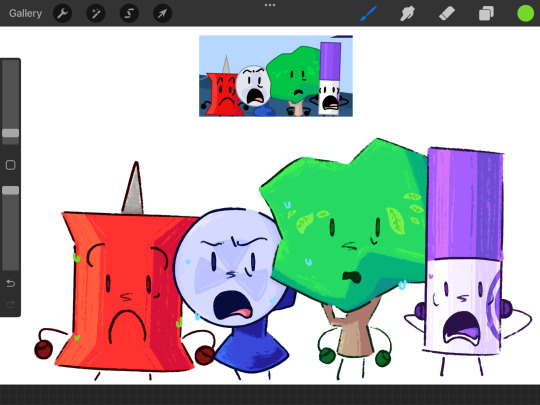Select the Eraser tool
Viewport: 540px width, 405px height.
(x=447, y=13)
